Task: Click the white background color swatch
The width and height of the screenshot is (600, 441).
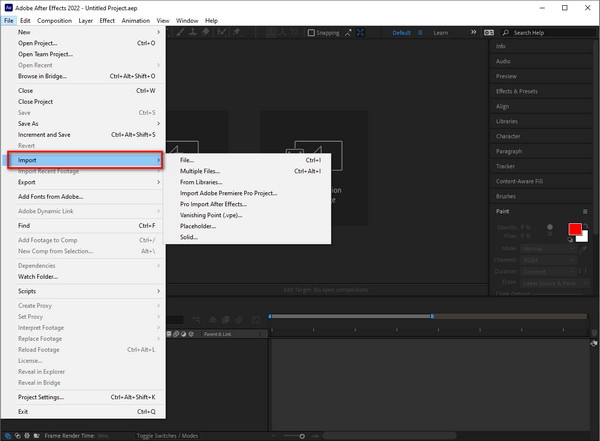Action: [x=584, y=237]
